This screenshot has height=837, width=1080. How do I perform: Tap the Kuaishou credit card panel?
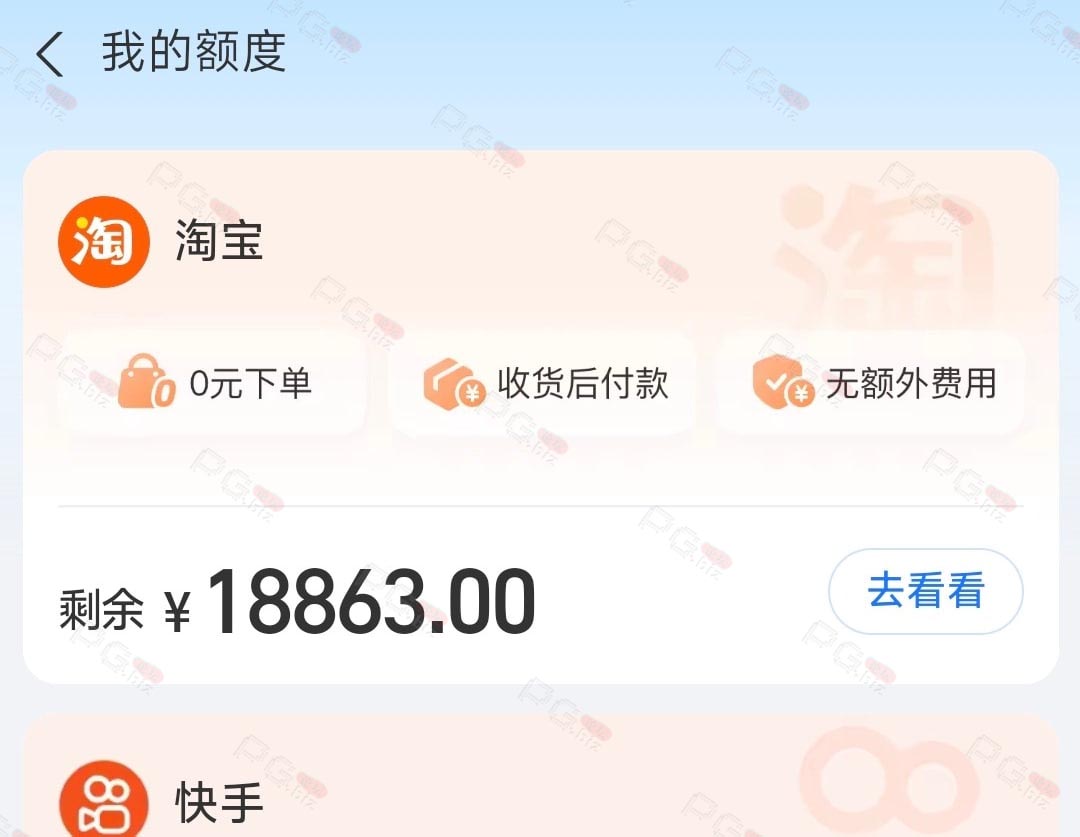541,776
